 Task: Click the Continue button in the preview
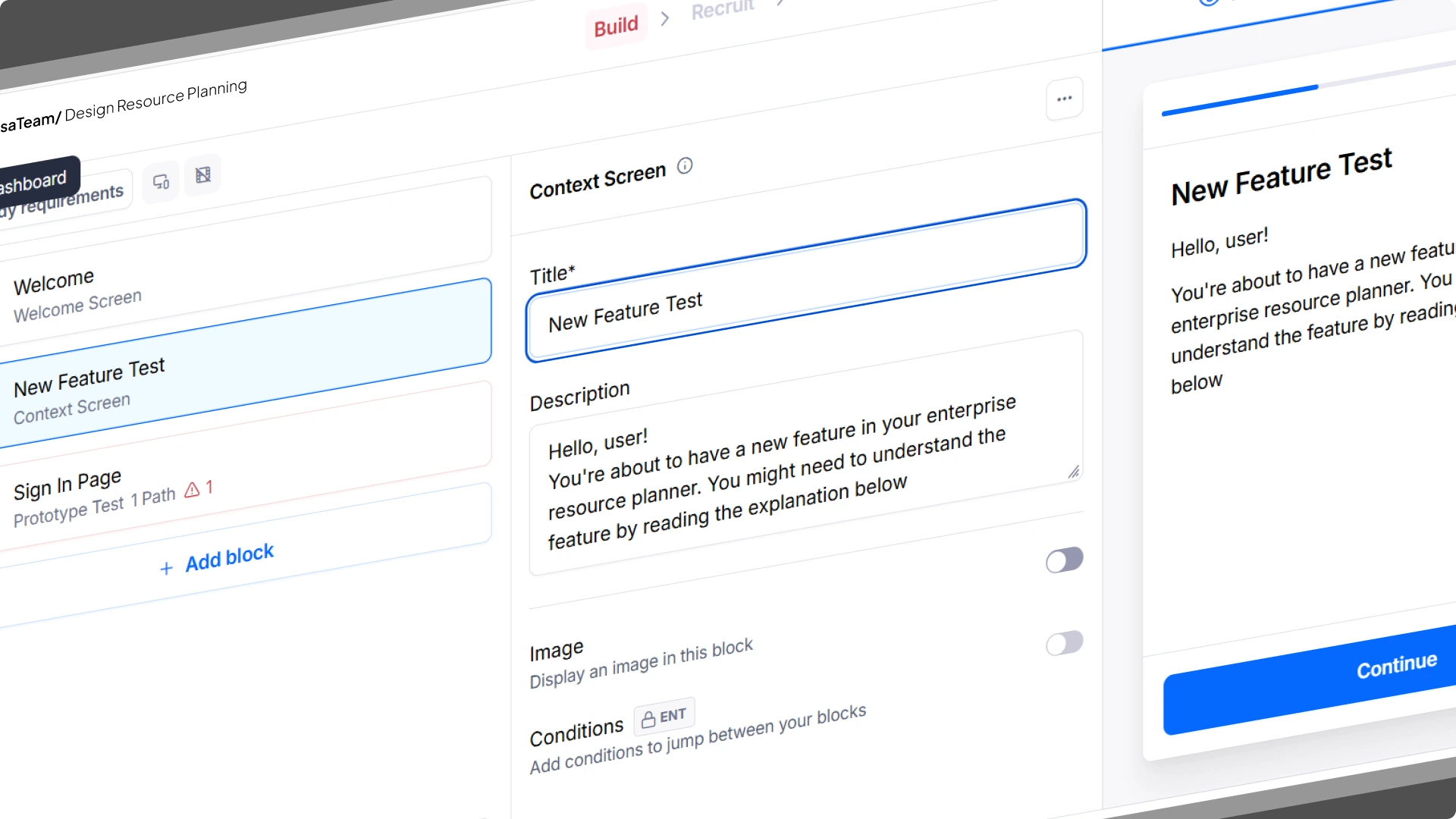(x=1310, y=680)
